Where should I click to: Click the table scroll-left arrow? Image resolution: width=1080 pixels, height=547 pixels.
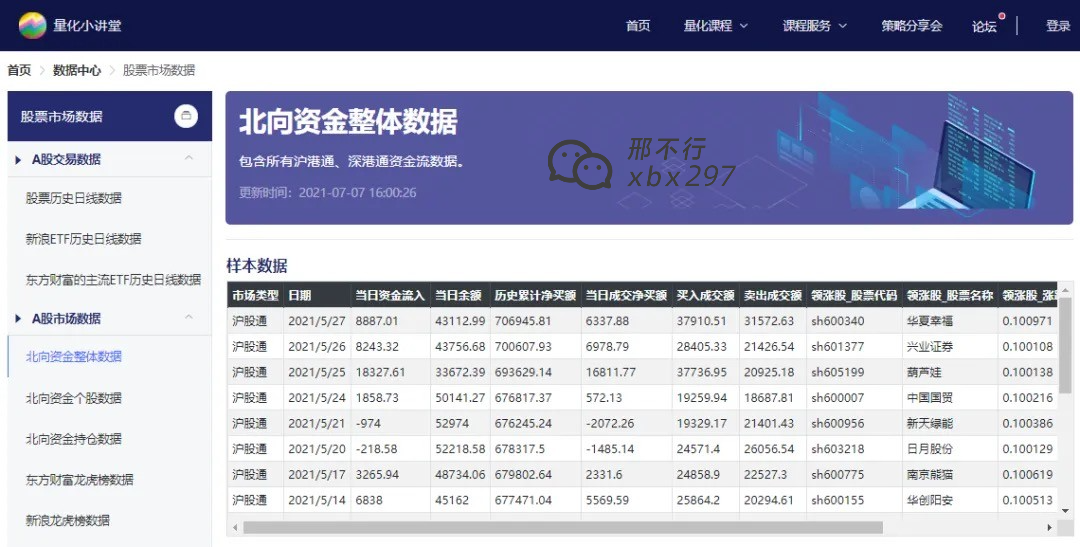tap(235, 528)
